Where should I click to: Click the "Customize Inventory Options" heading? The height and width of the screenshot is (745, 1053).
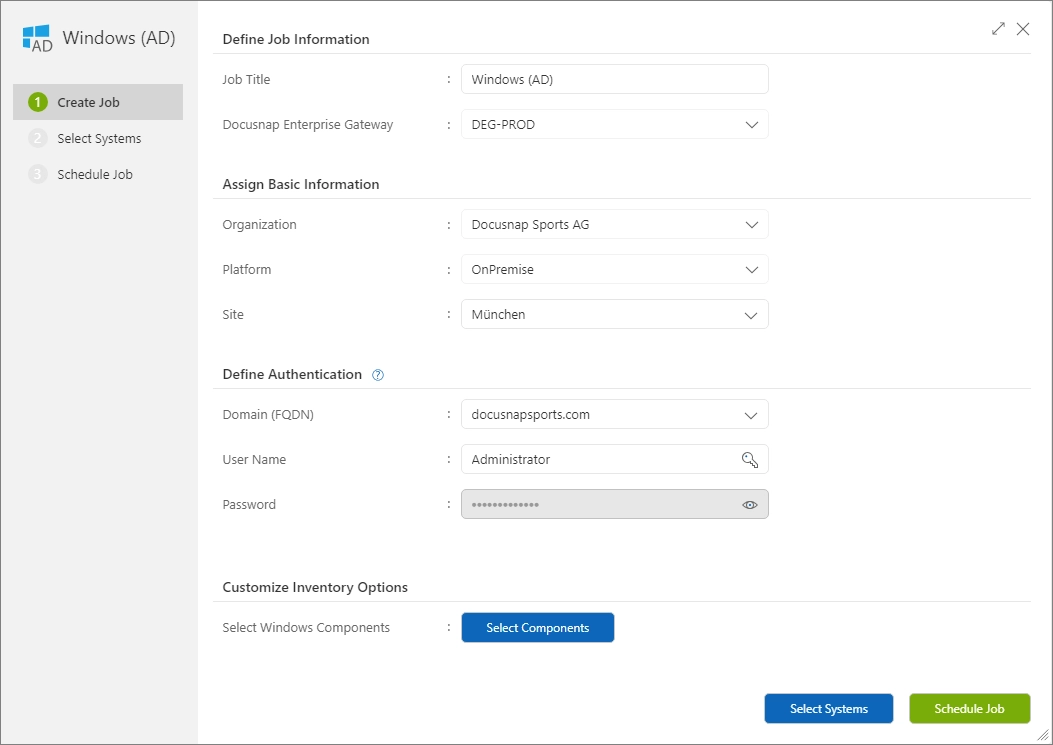pos(315,587)
